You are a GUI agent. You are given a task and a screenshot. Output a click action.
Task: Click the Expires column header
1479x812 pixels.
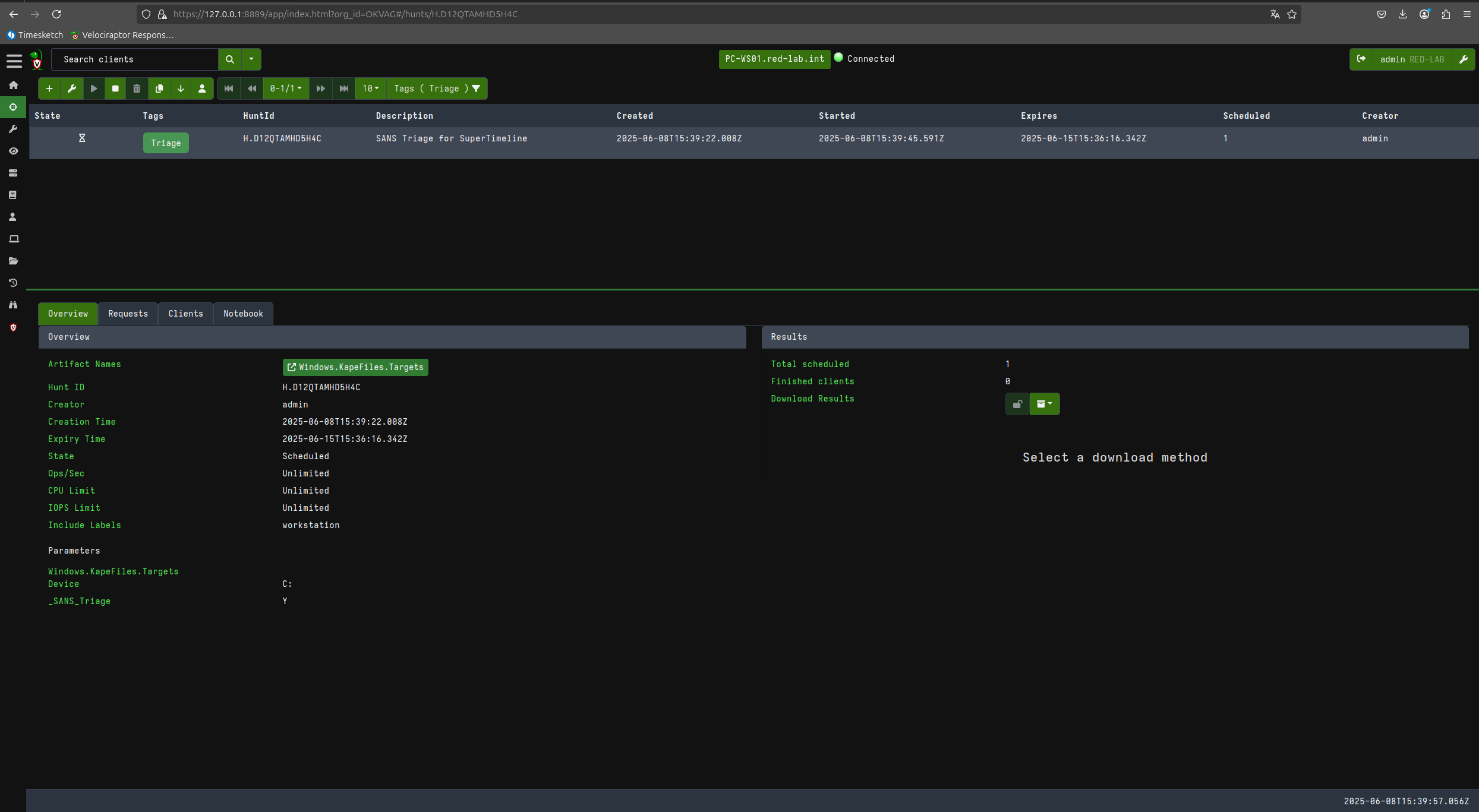point(1039,116)
